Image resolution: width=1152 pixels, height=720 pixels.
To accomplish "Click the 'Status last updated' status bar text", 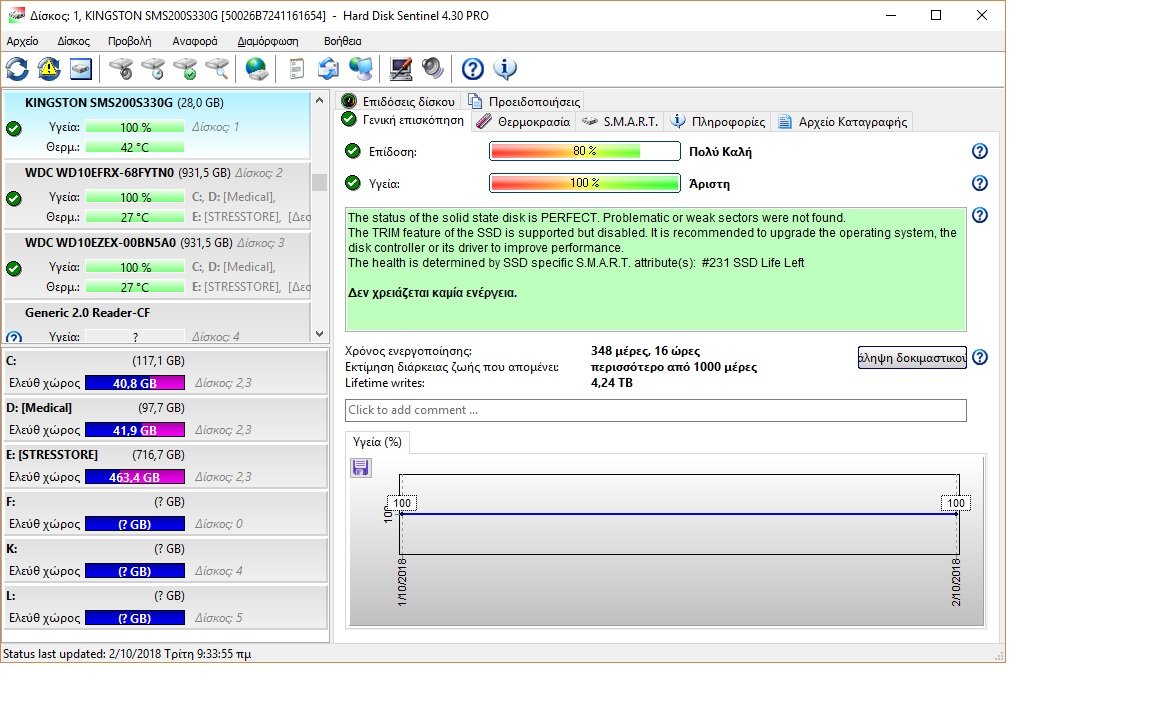I will pyautogui.click(x=127, y=654).
